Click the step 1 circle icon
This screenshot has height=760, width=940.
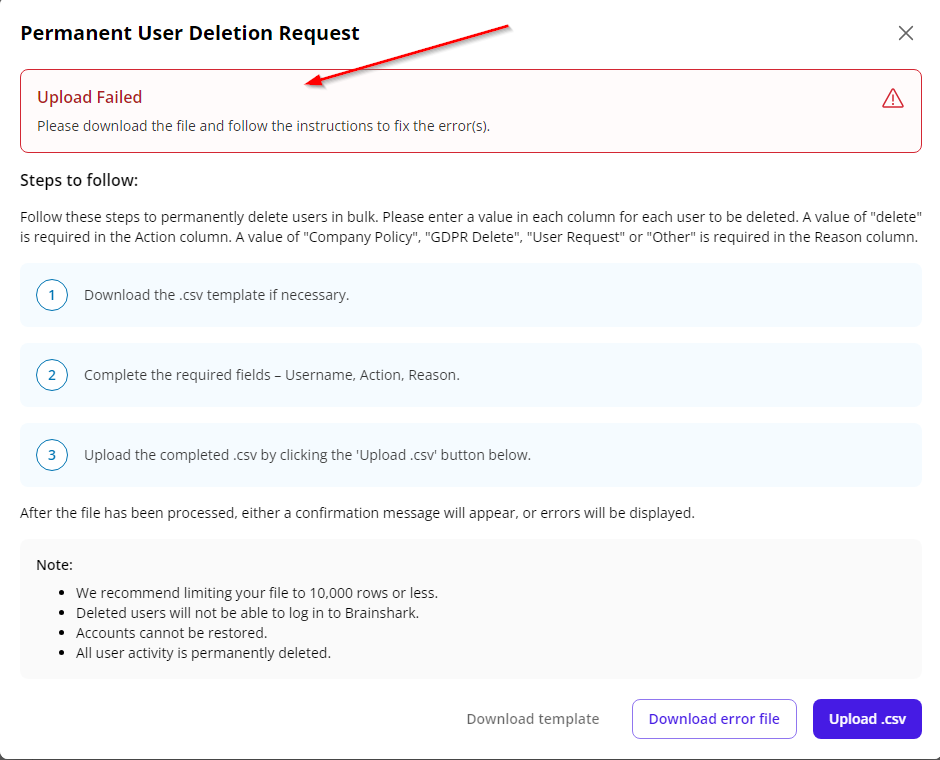pos(52,295)
